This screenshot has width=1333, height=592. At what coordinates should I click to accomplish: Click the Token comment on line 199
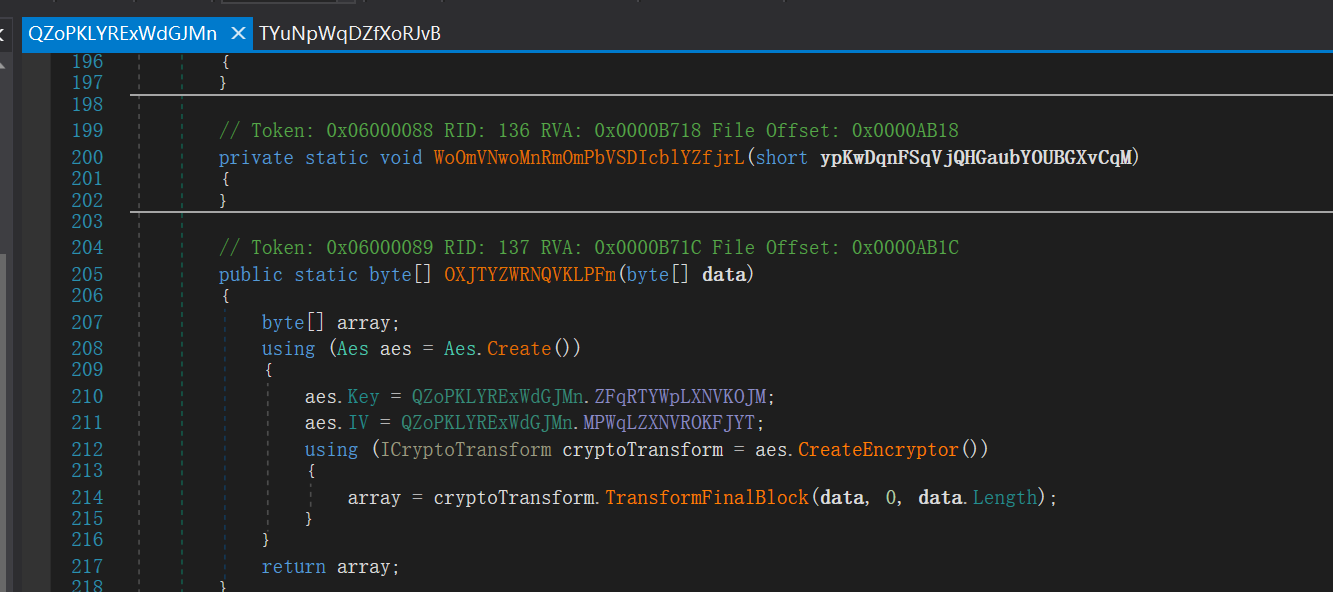589,131
